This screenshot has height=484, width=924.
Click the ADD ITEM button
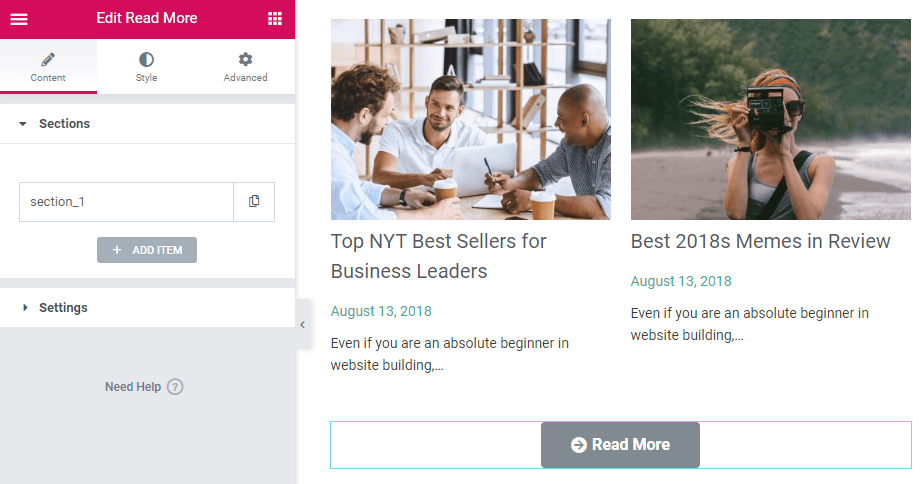(147, 250)
